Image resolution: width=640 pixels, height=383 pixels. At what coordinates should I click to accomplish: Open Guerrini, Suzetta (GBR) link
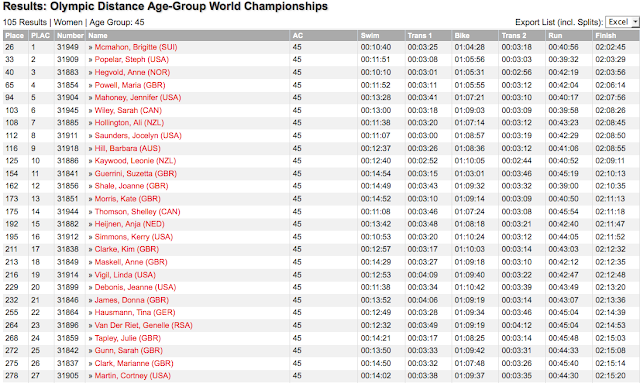pyautogui.click(x=136, y=174)
